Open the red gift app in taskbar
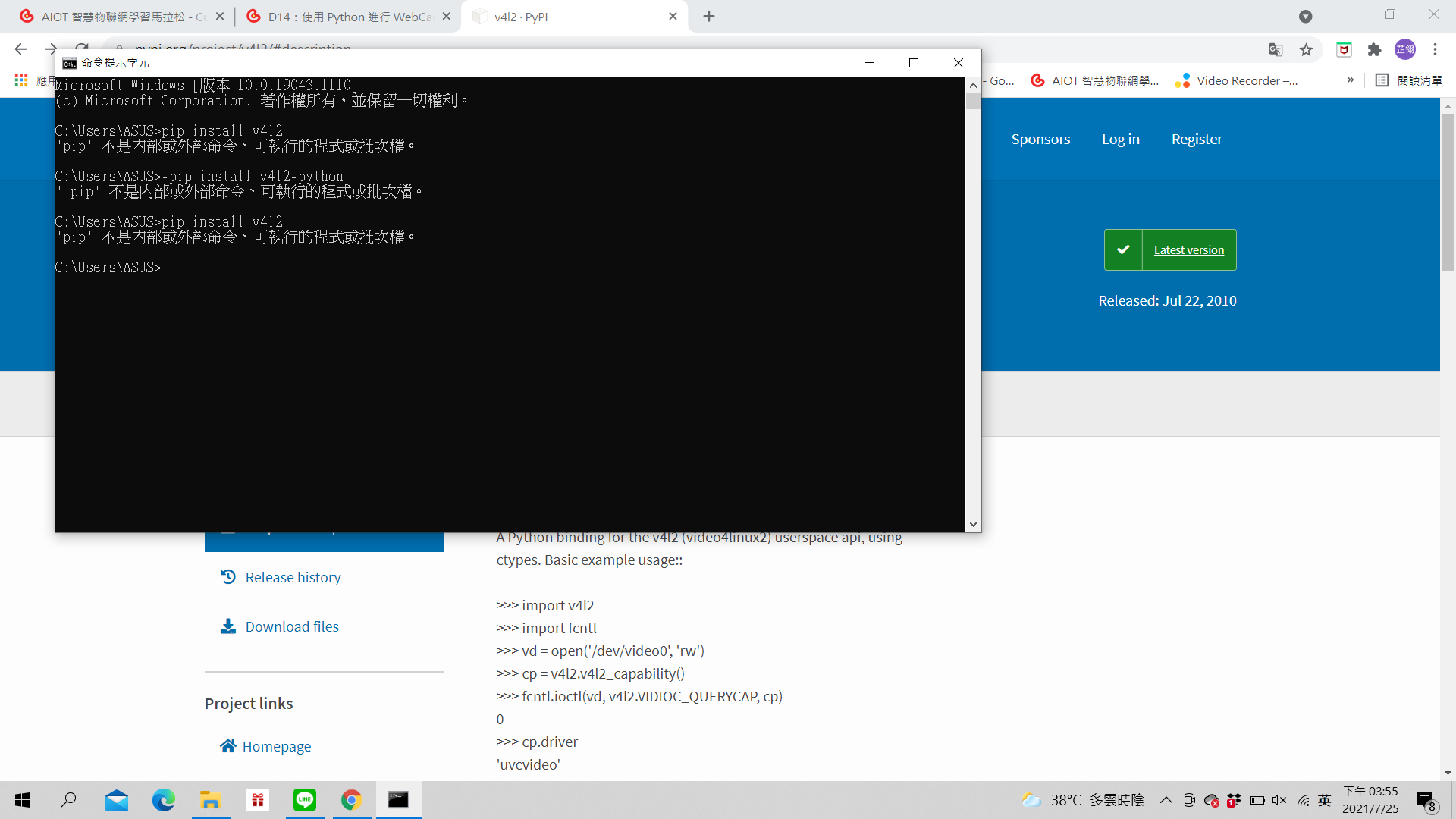The width and height of the screenshot is (1456, 819). (x=258, y=800)
